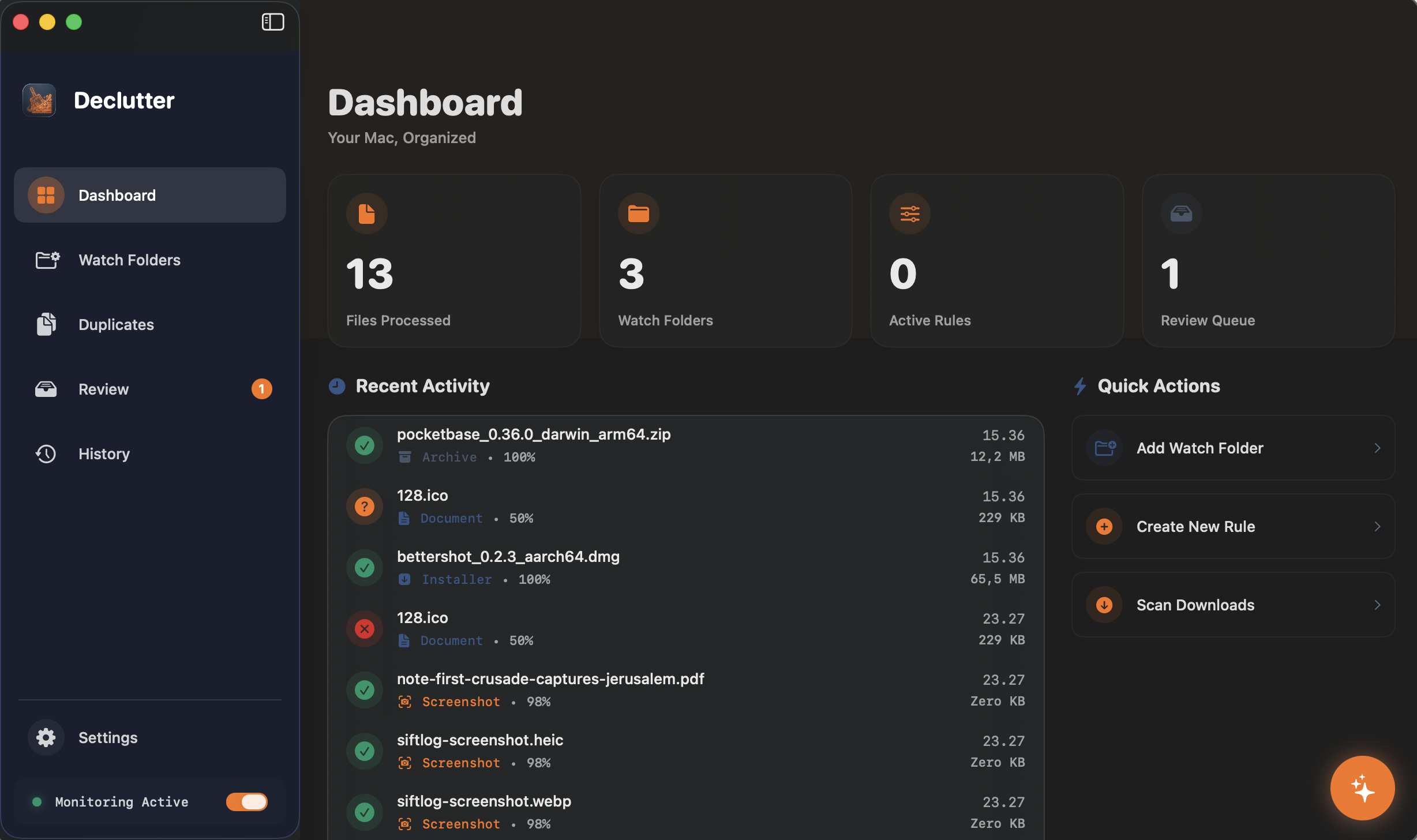The image size is (1417, 840).
Task: Select the Watch Folders folder icon
Action: 46,260
